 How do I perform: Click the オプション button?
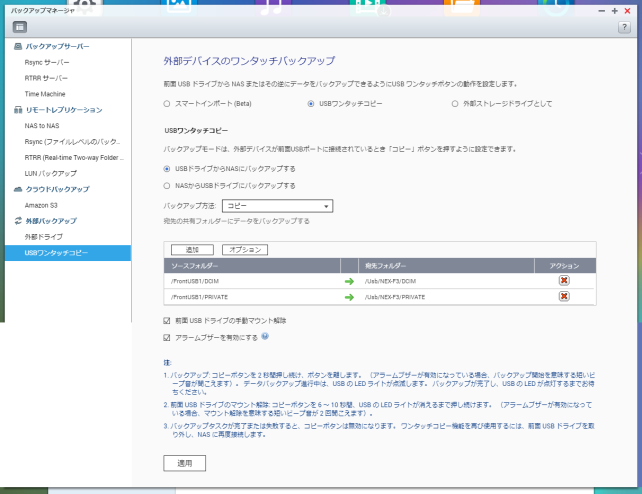245,250
